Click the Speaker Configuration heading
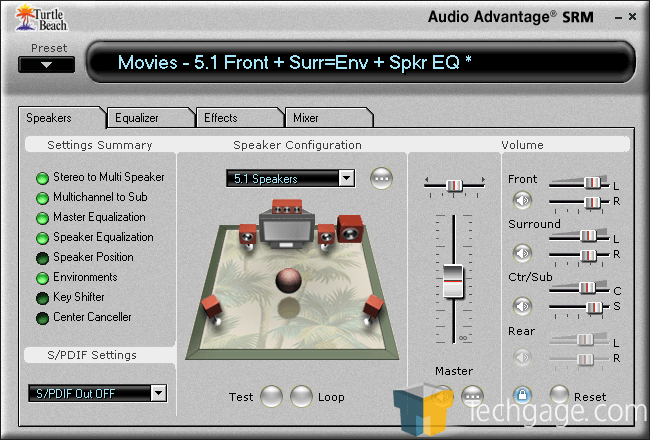Screen dimensions: 650x440 pos(297,145)
